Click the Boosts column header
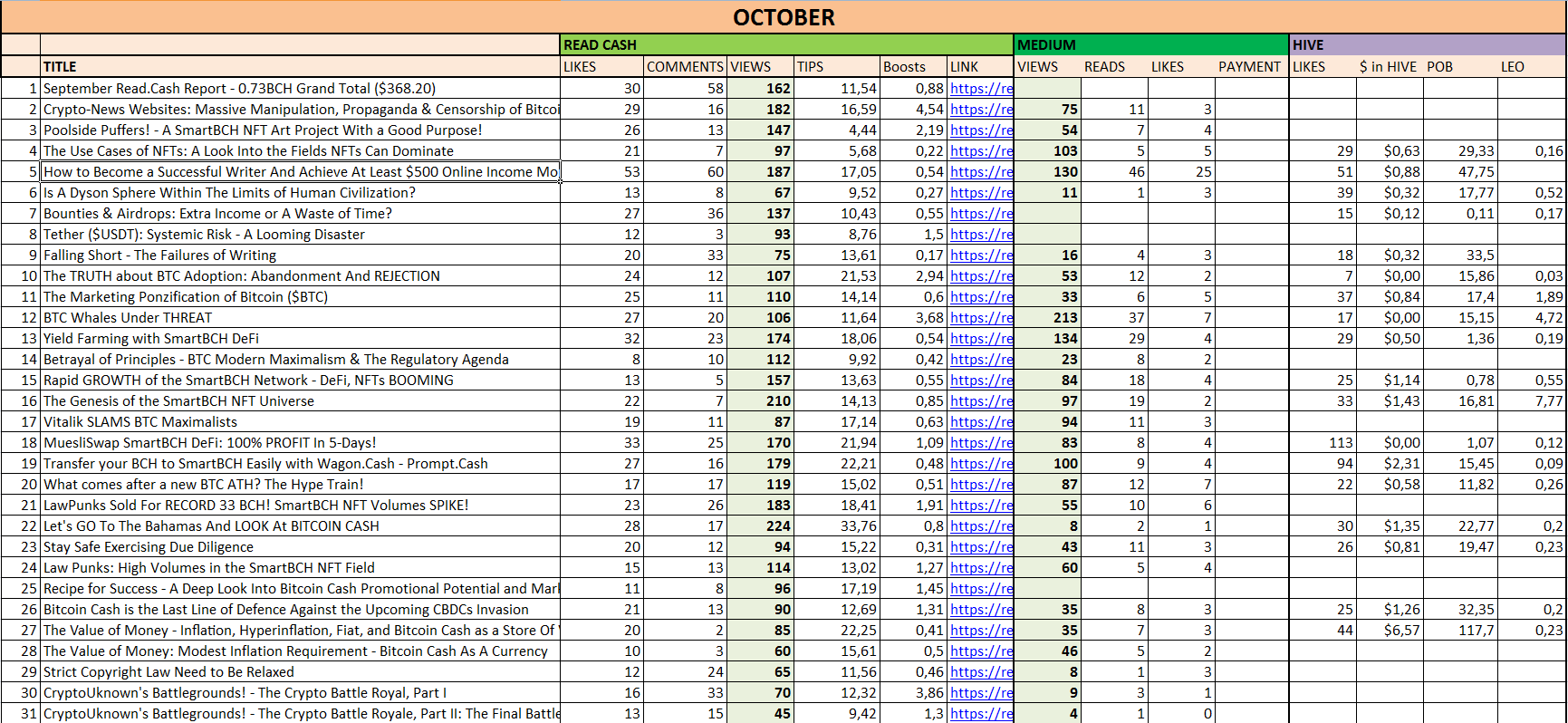Screen dimensions: 1568x723 click(x=914, y=66)
